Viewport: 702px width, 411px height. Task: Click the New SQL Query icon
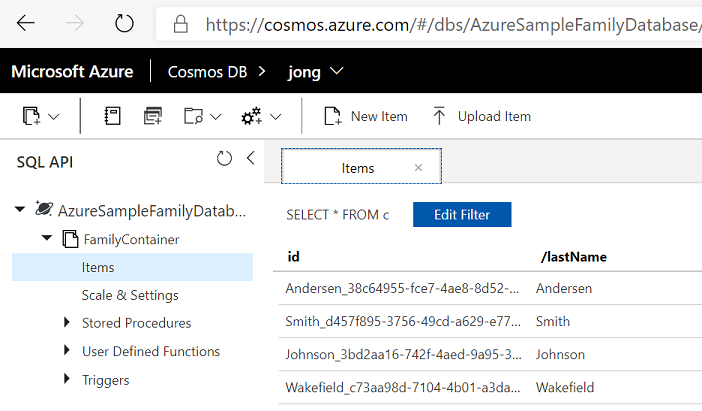153,117
